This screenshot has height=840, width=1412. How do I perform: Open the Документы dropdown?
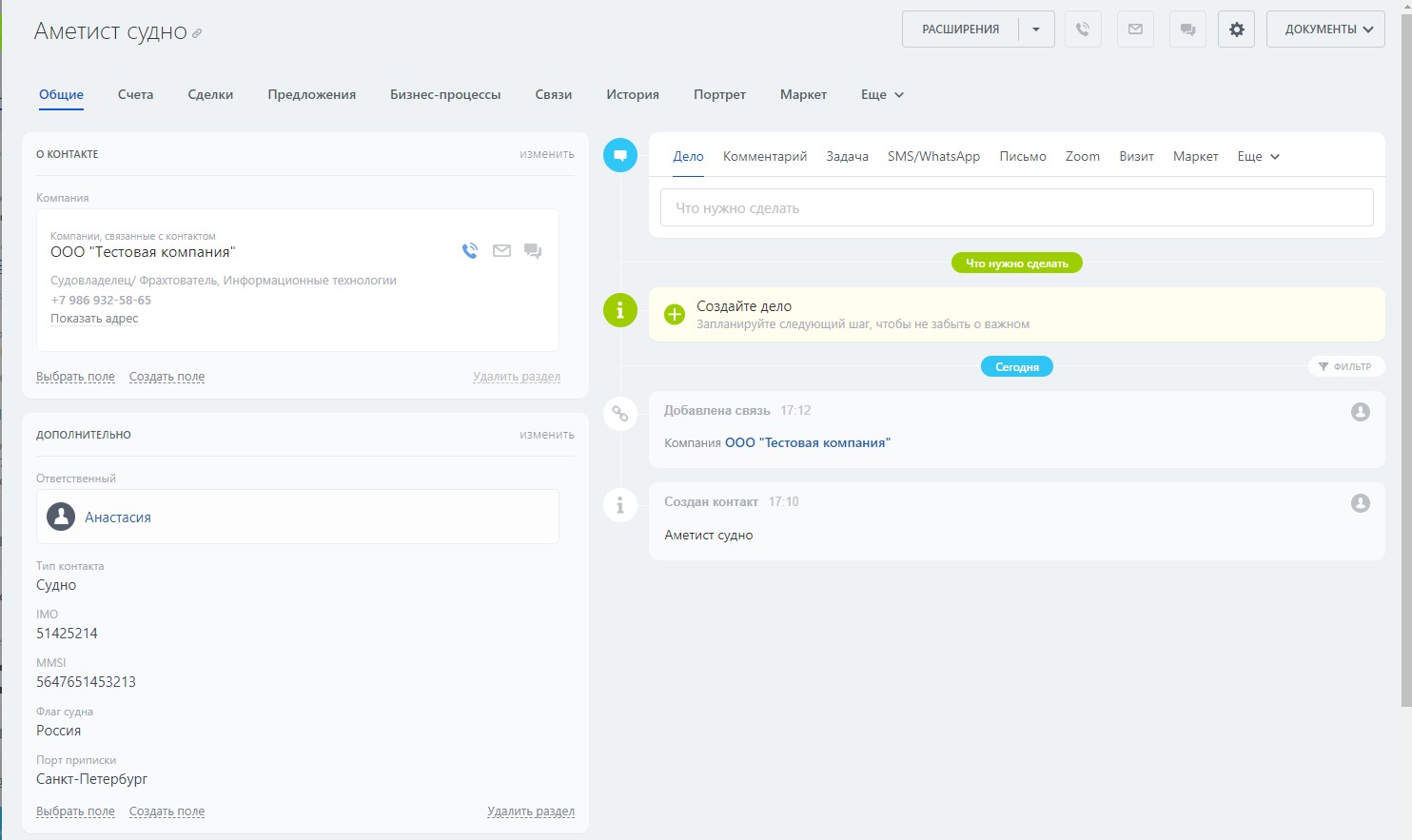(1325, 29)
